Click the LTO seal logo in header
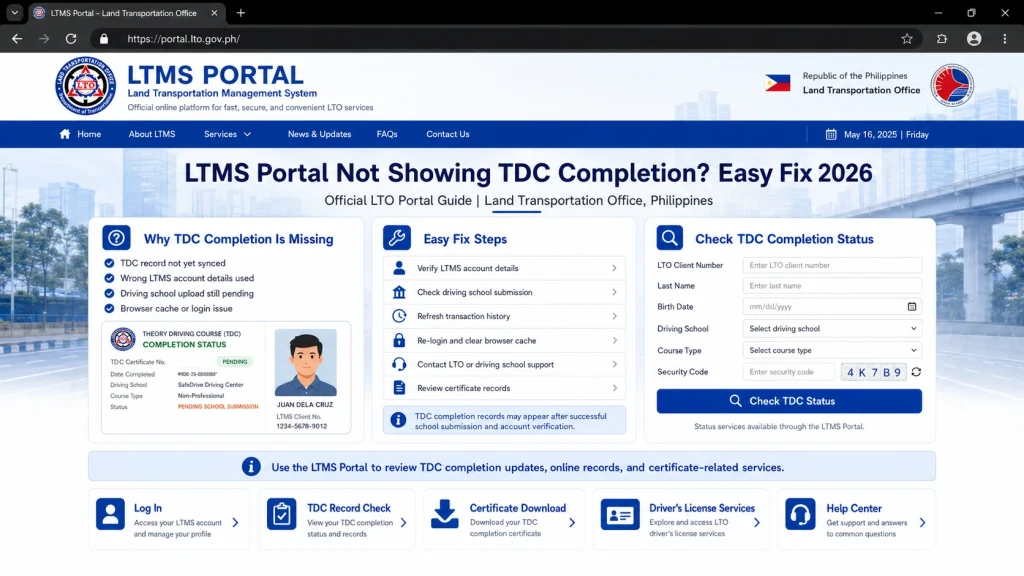Image resolution: width=1024 pixels, height=576 pixels. coord(86,86)
